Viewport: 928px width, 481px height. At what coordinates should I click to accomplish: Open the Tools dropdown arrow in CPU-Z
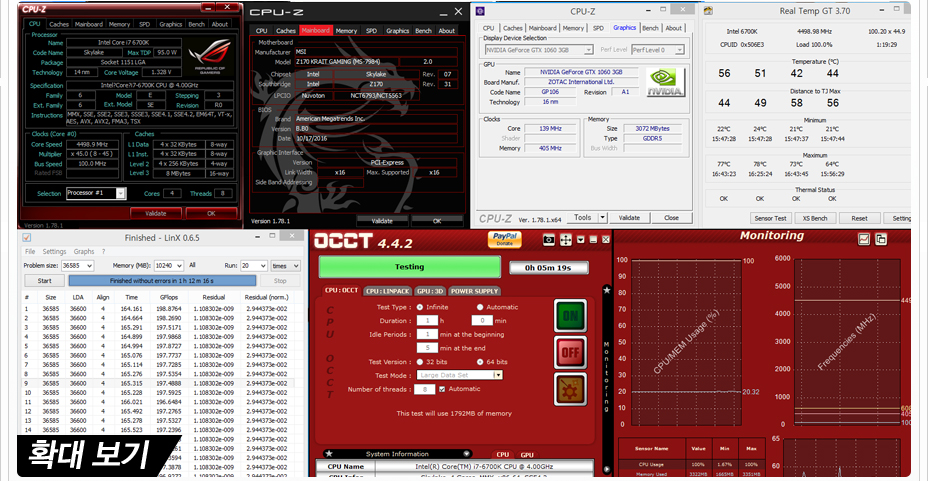pyautogui.click(x=602, y=218)
